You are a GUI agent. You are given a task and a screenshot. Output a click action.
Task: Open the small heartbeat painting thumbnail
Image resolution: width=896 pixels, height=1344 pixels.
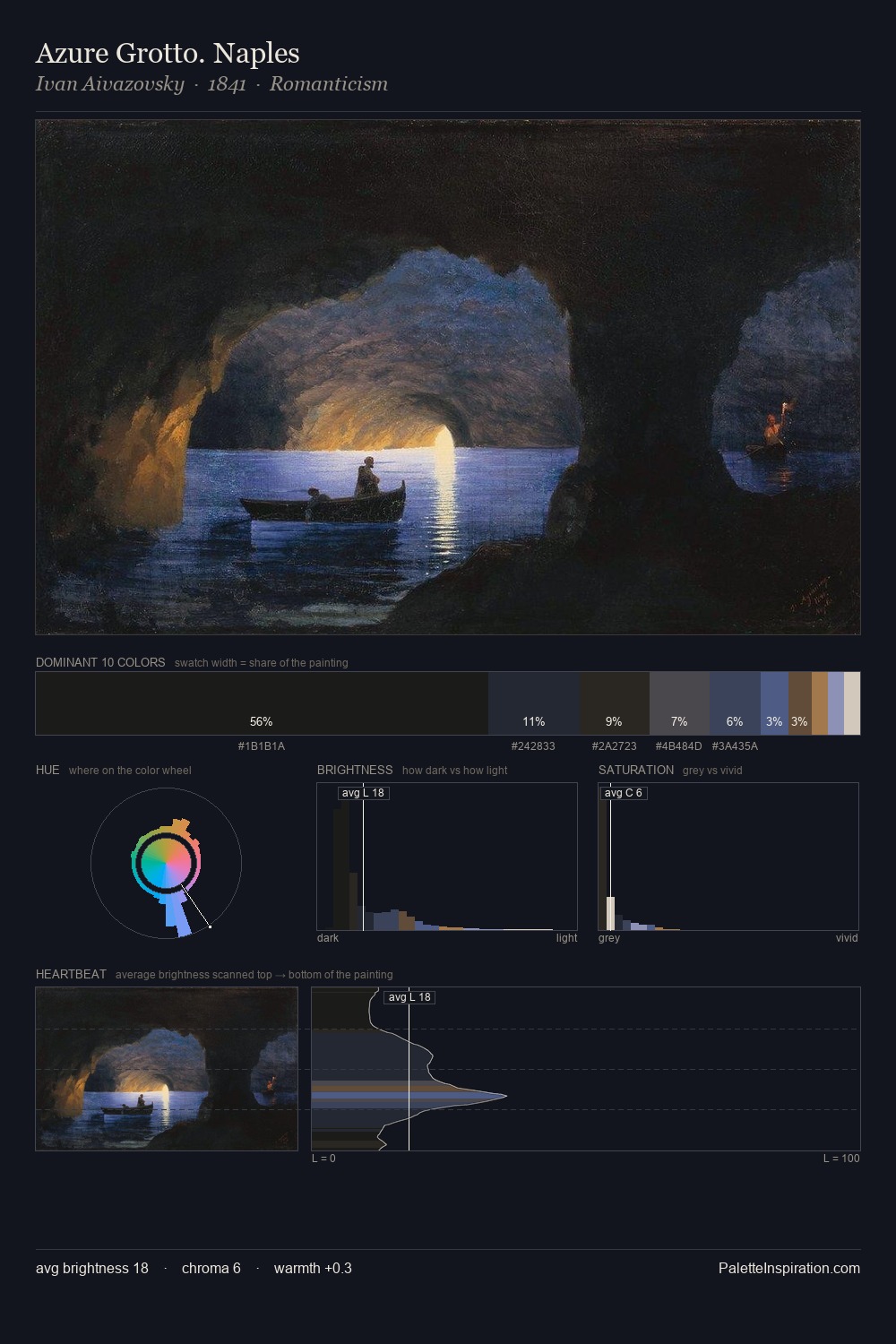(x=167, y=1069)
